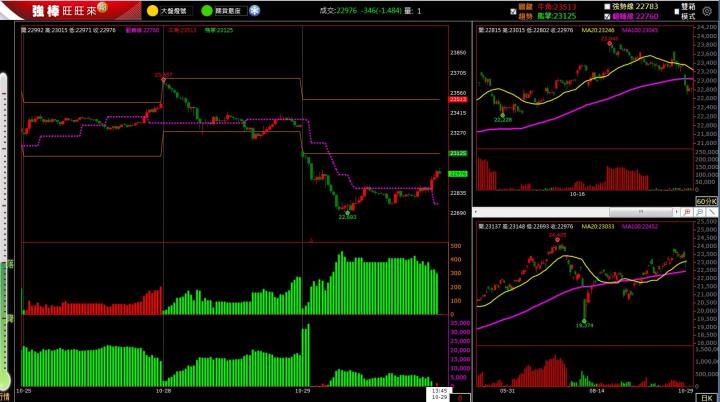This screenshot has width=720, height=402.
Task: Click the rightmost red icon above daily chart
Action: tap(711, 212)
